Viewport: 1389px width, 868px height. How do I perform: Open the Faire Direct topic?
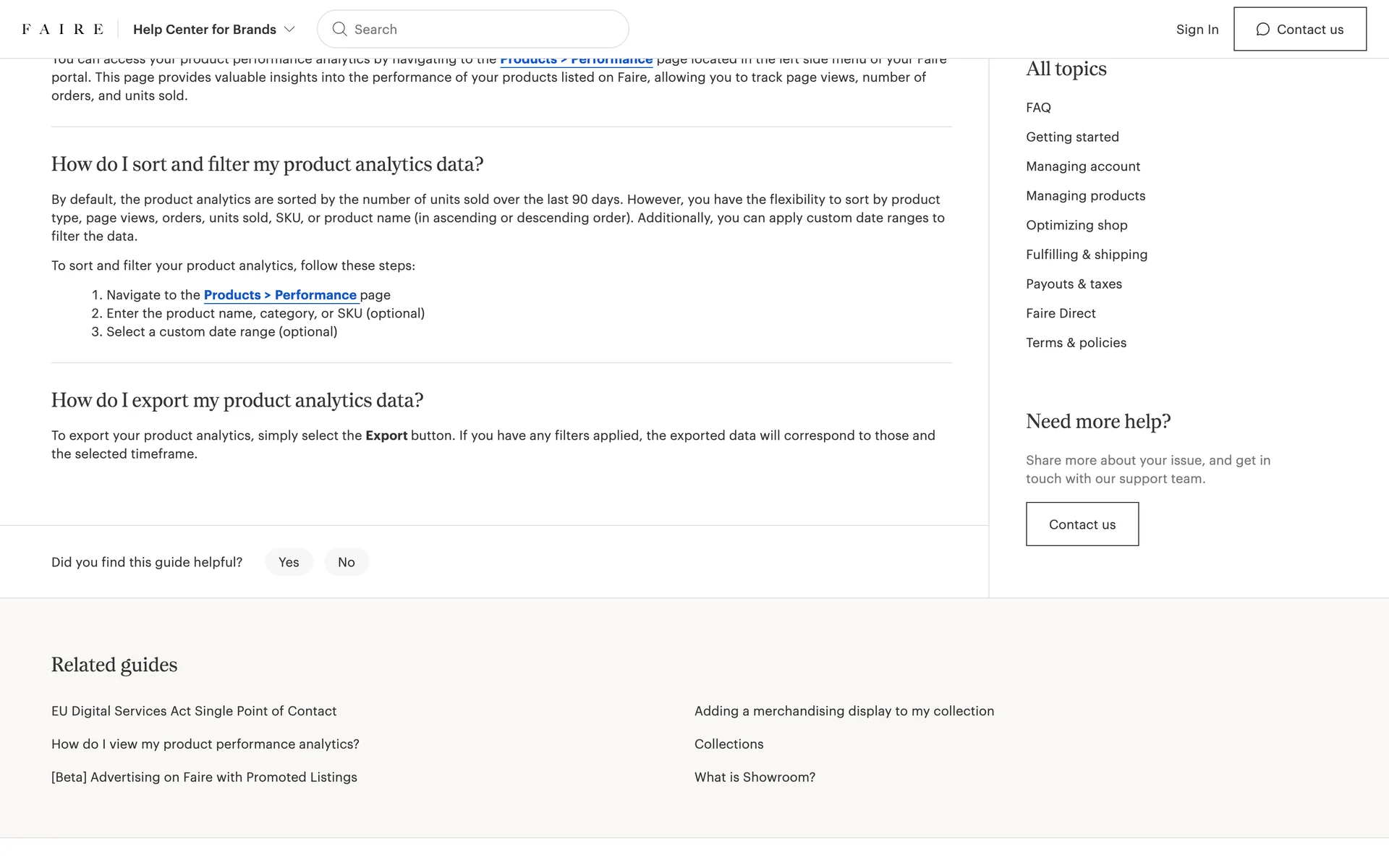coord(1061,313)
